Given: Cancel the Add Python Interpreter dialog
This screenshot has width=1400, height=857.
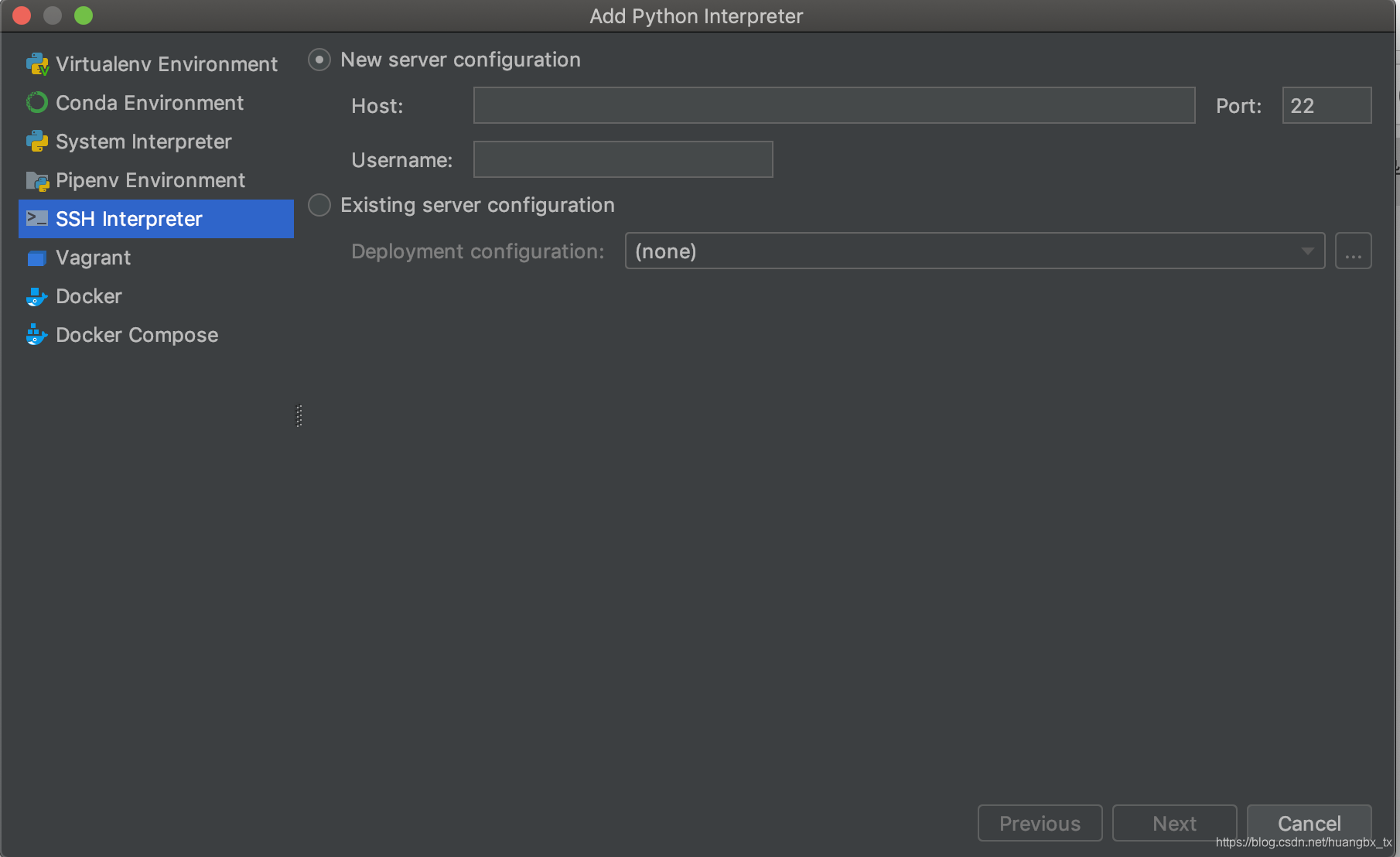Looking at the screenshot, I should [x=1309, y=823].
